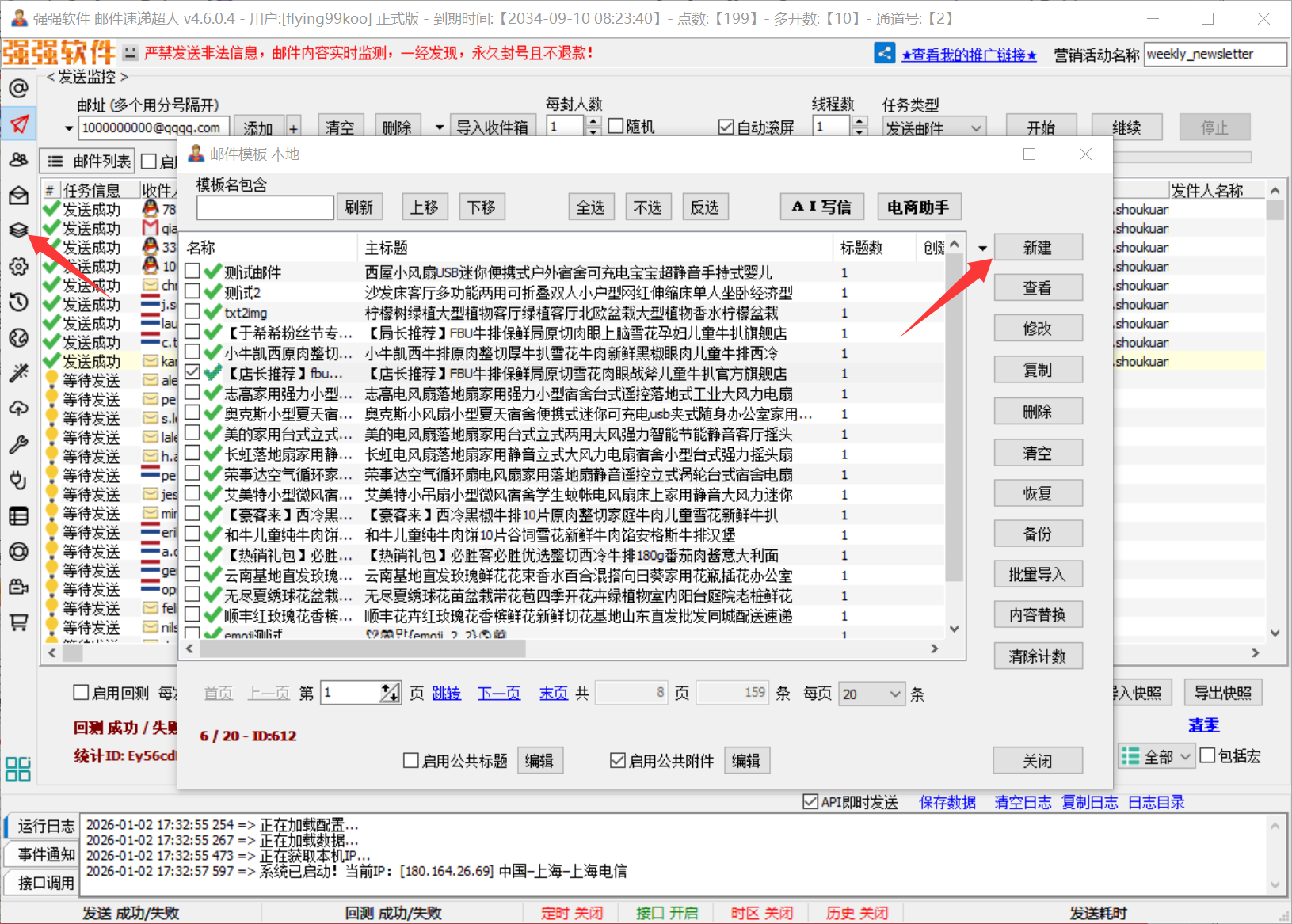Click the paper plane send monitor icon

pos(19,124)
